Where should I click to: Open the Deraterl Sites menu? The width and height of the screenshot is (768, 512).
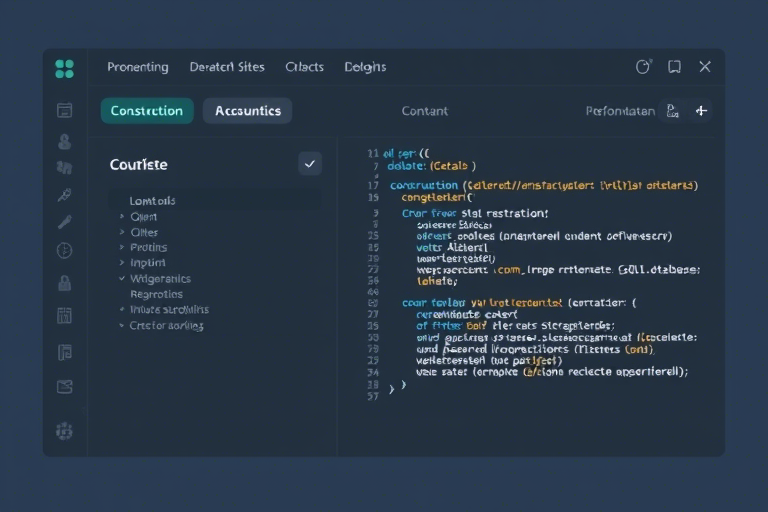pos(227,67)
